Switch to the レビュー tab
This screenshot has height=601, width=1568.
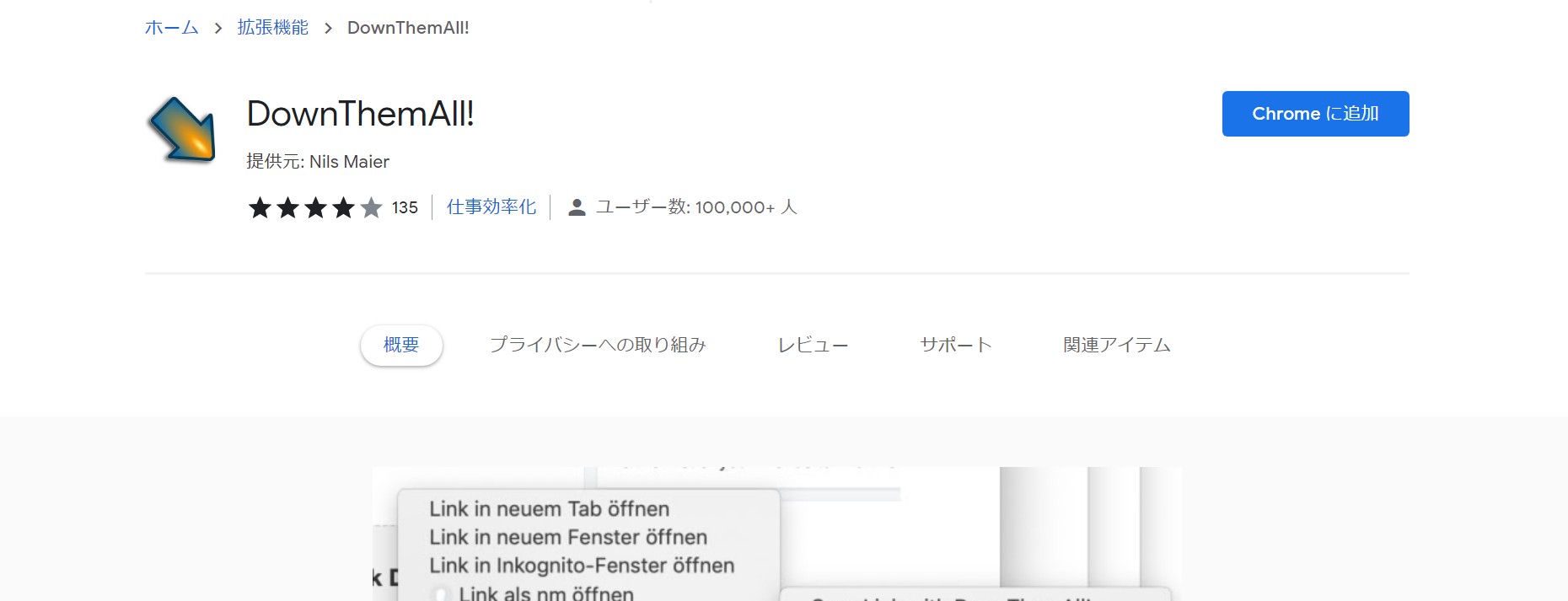click(813, 345)
